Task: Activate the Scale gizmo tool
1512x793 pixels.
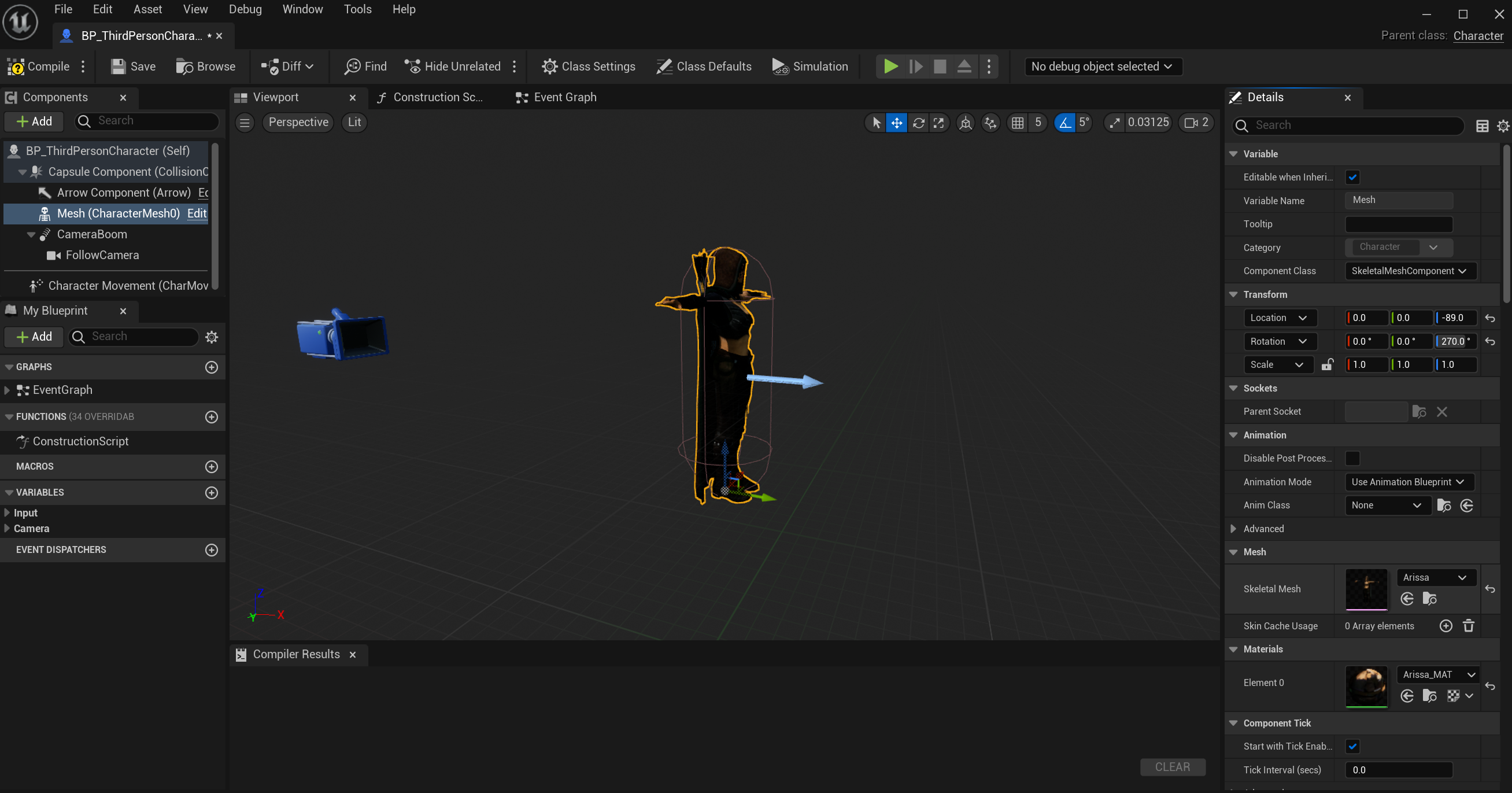Action: (x=938, y=123)
